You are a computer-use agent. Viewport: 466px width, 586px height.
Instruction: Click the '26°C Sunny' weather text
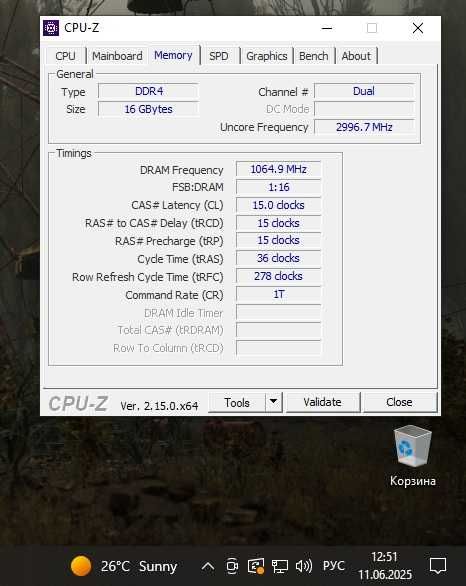(x=139, y=566)
